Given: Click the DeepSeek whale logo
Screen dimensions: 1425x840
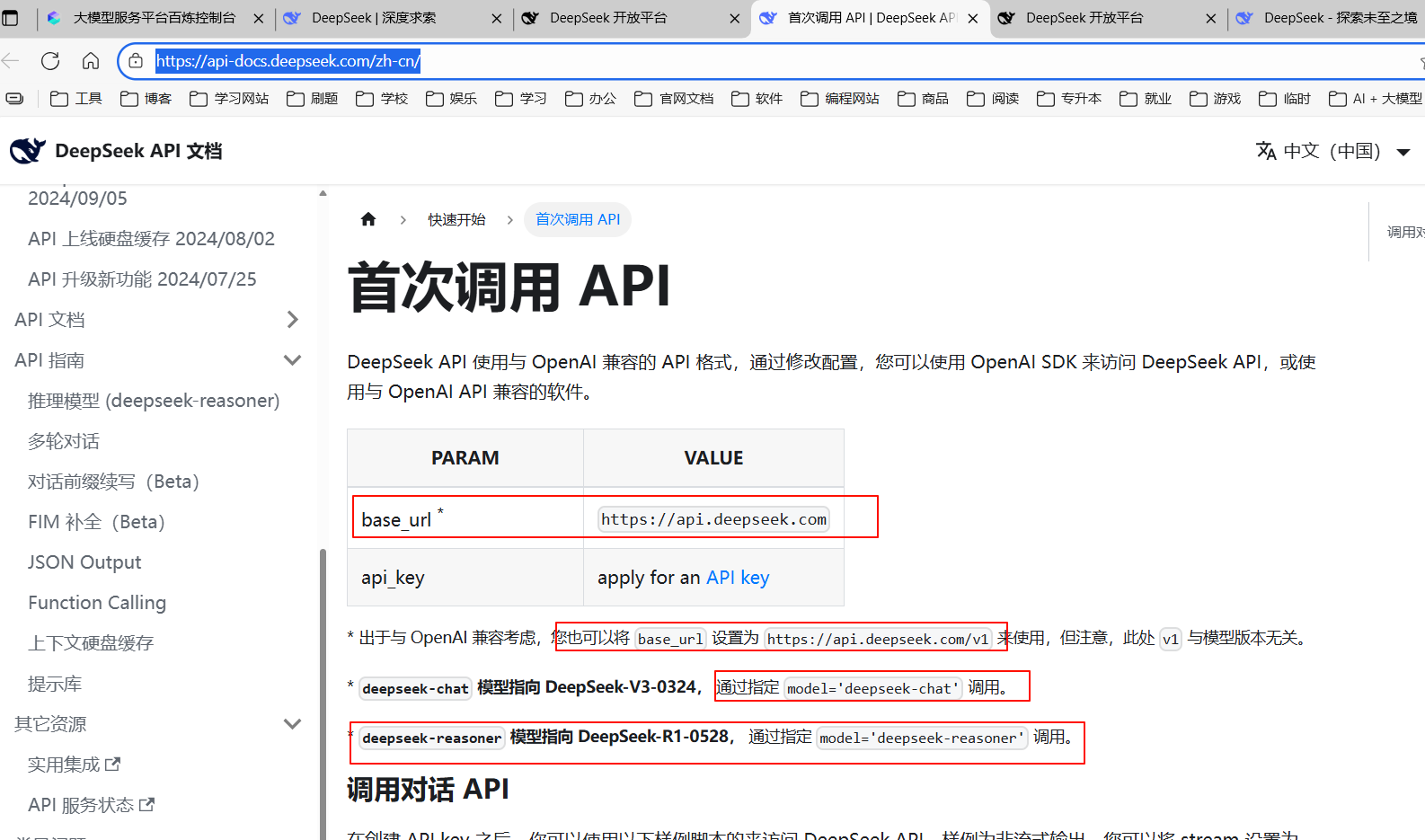Looking at the screenshot, I should pyautogui.click(x=28, y=151).
